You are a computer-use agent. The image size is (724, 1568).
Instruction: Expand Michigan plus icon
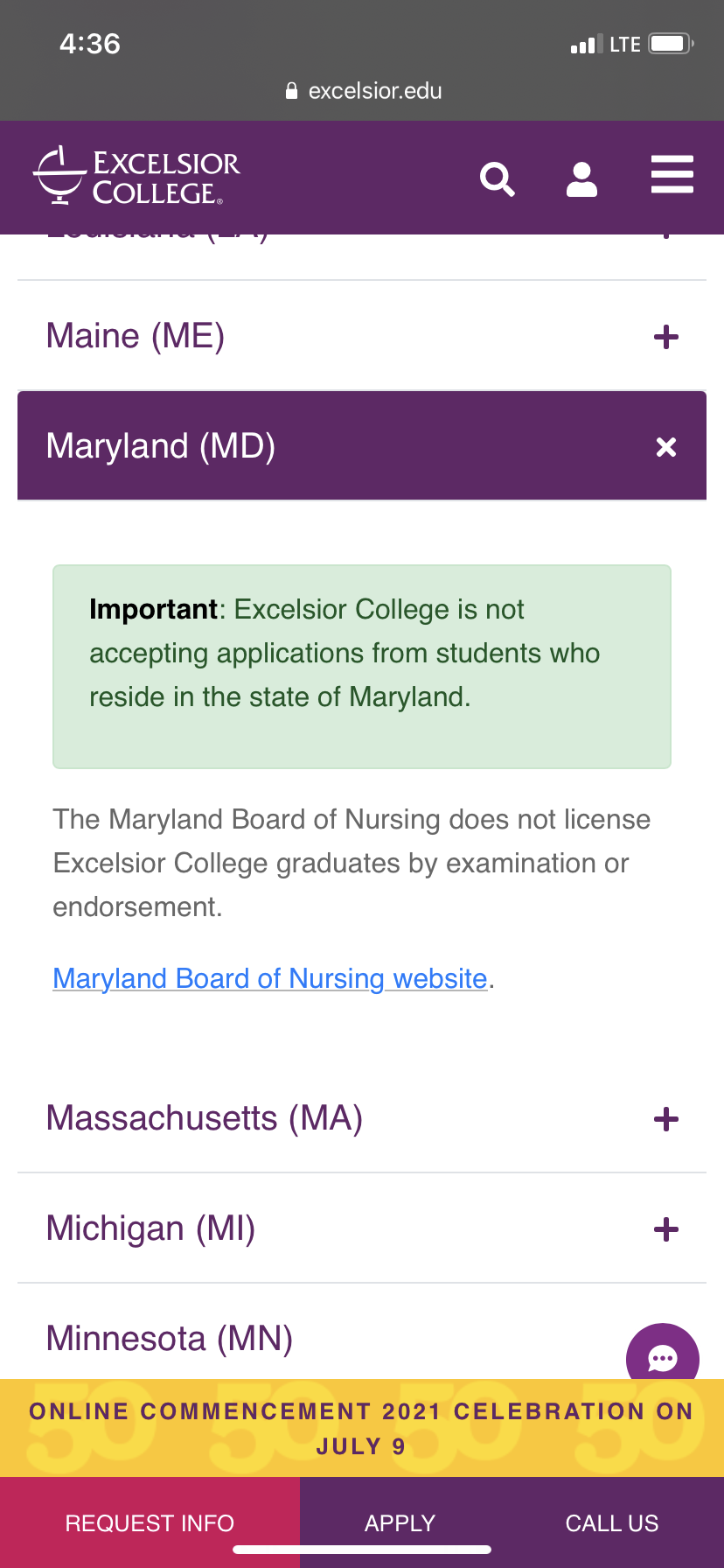(x=666, y=1229)
